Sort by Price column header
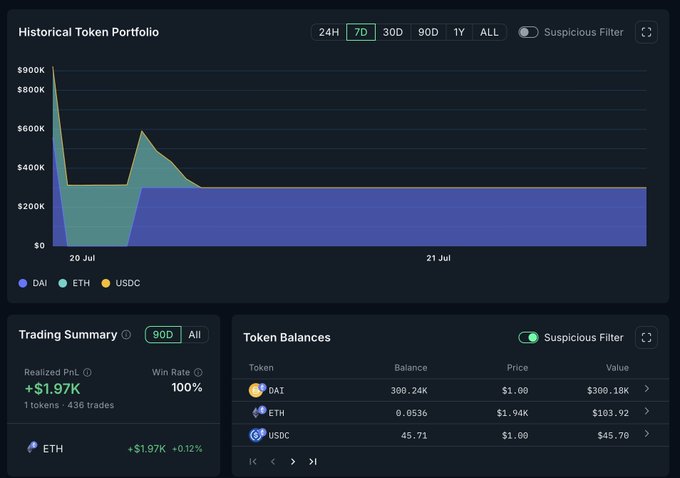Screen dimensions: 680x478 pyautogui.click(x=517, y=367)
